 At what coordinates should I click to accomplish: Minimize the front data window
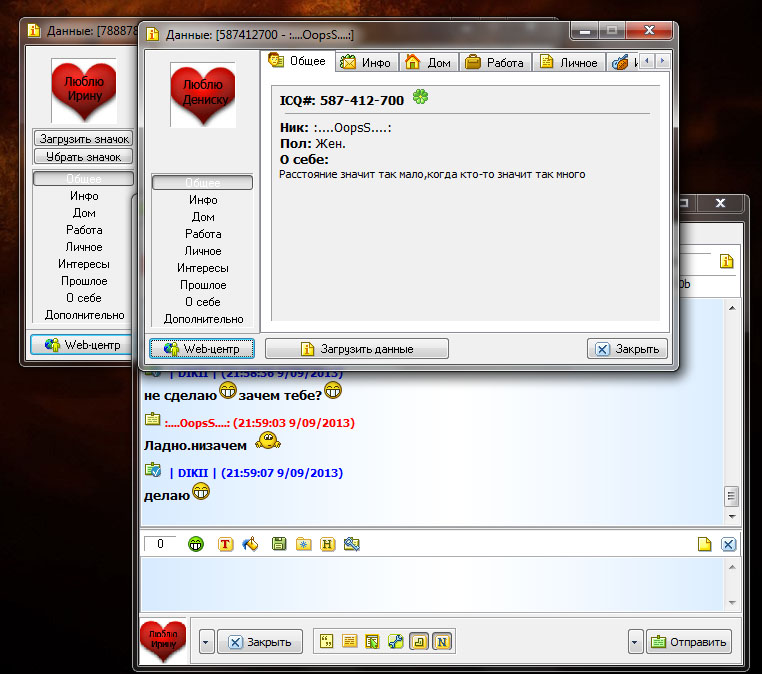(x=585, y=32)
